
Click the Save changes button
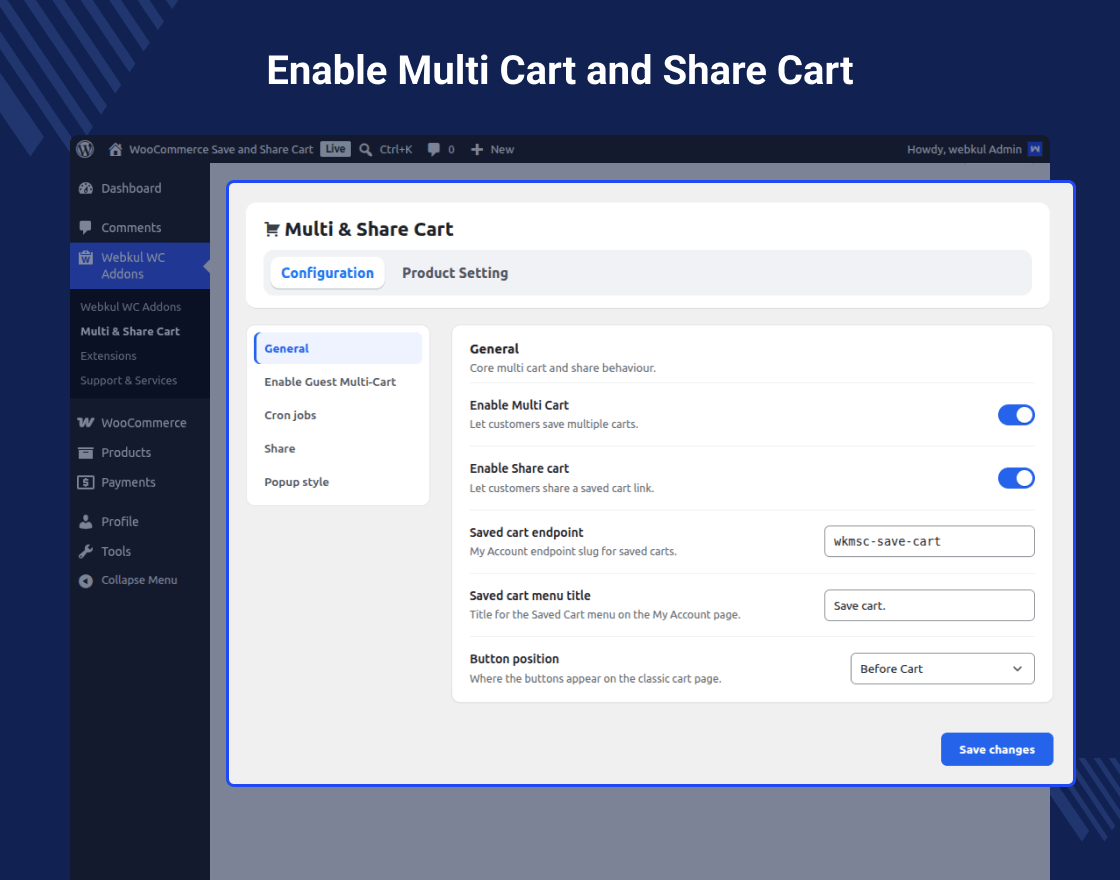click(x=996, y=749)
